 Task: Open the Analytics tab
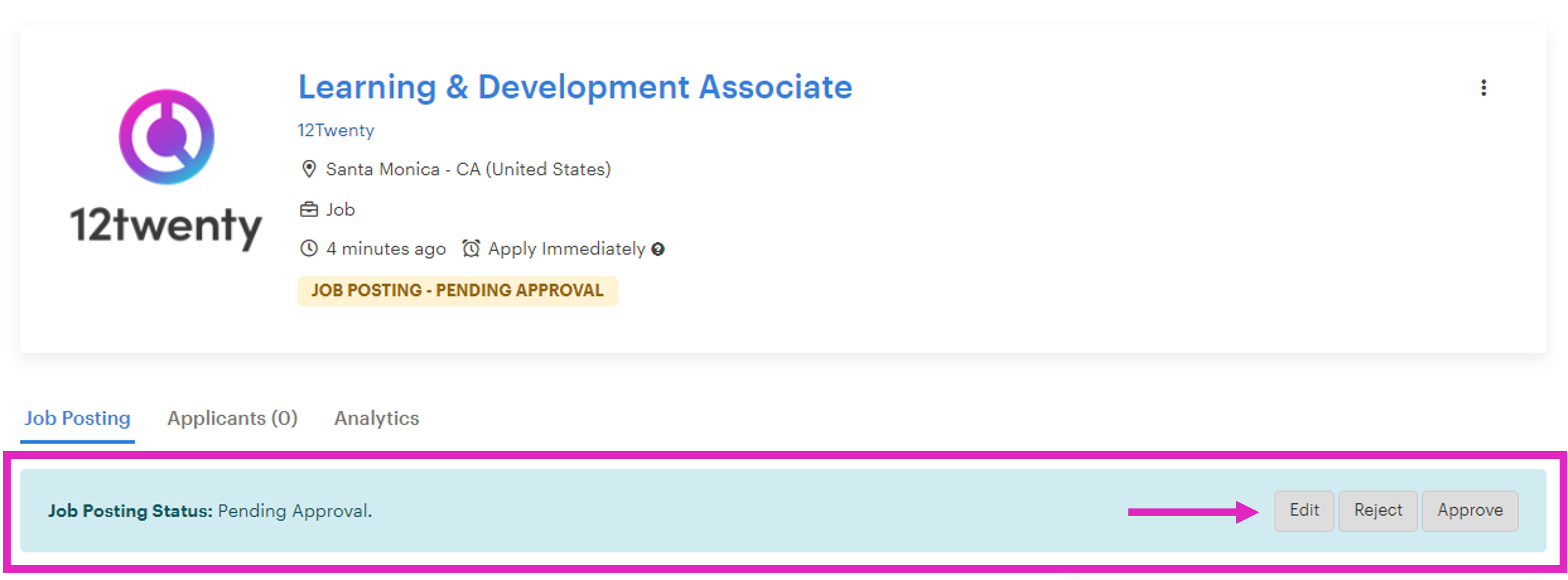[x=376, y=419]
